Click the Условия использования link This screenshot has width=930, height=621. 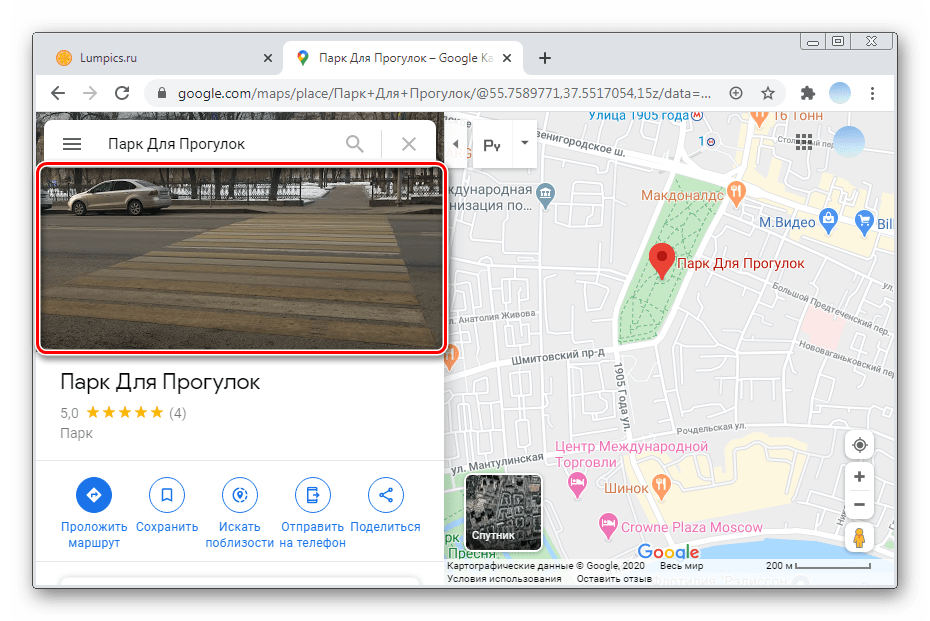504,579
